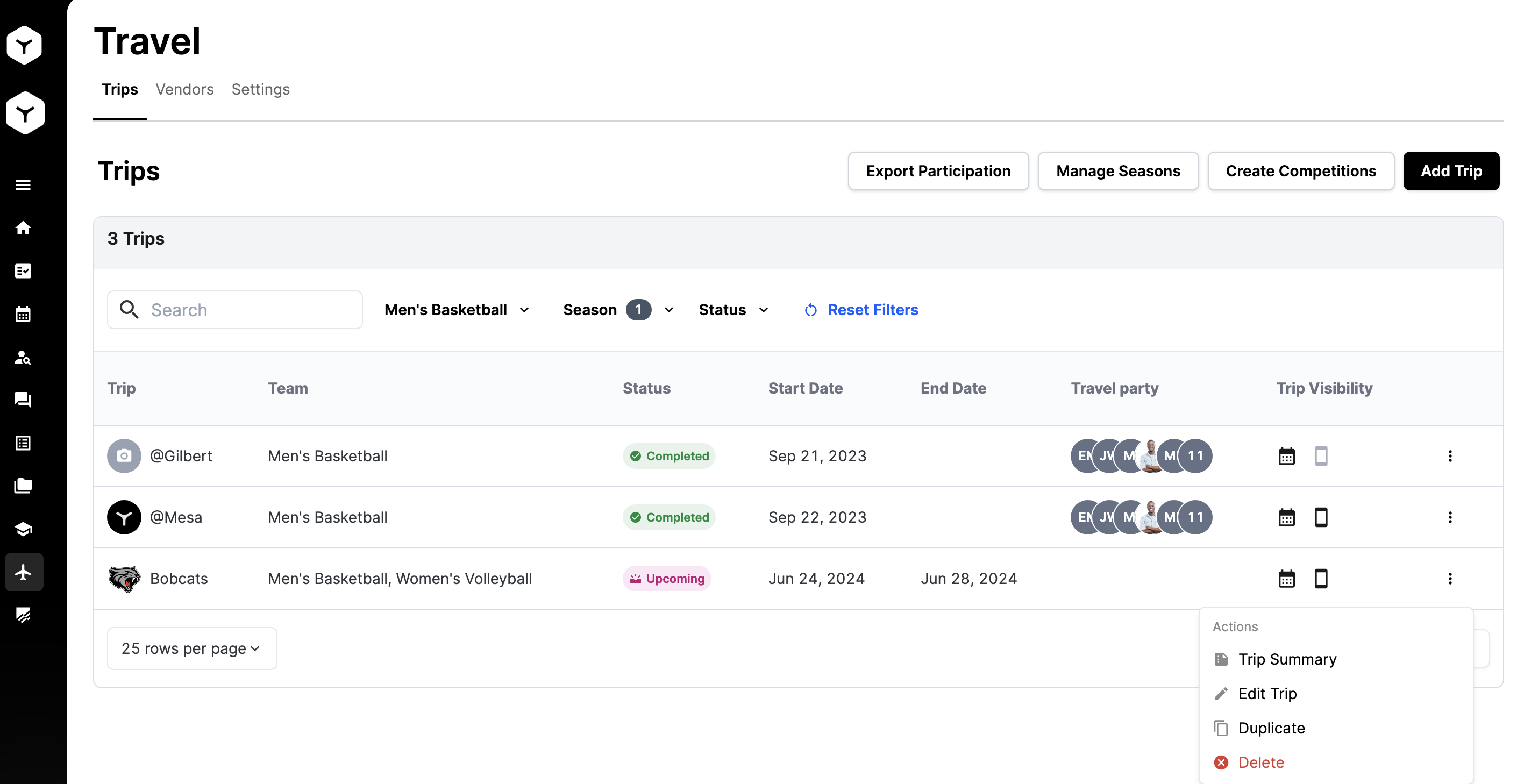Toggle calendar visibility for @Mesa trip
Image resolution: width=1517 pixels, height=784 pixels.
1287,517
